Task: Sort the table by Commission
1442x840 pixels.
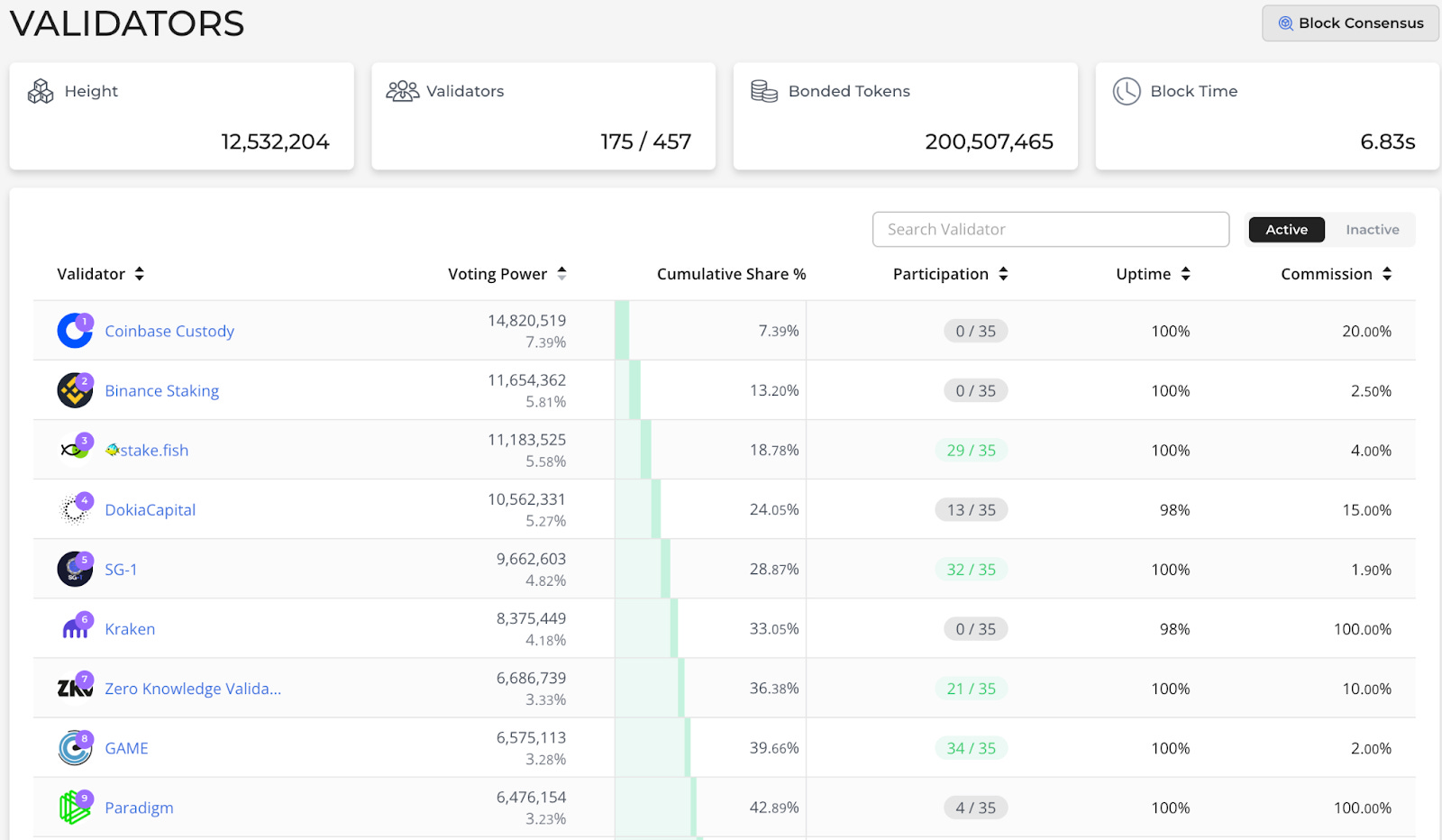Action: coord(1337,274)
